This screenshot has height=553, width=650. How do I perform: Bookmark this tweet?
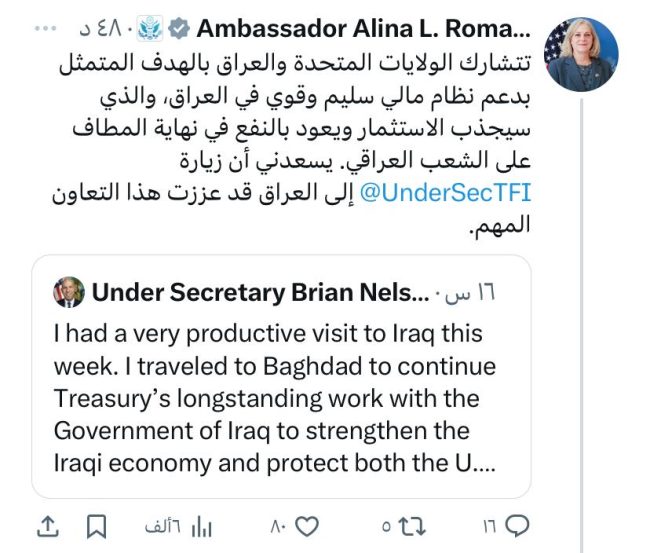(x=96, y=526)
